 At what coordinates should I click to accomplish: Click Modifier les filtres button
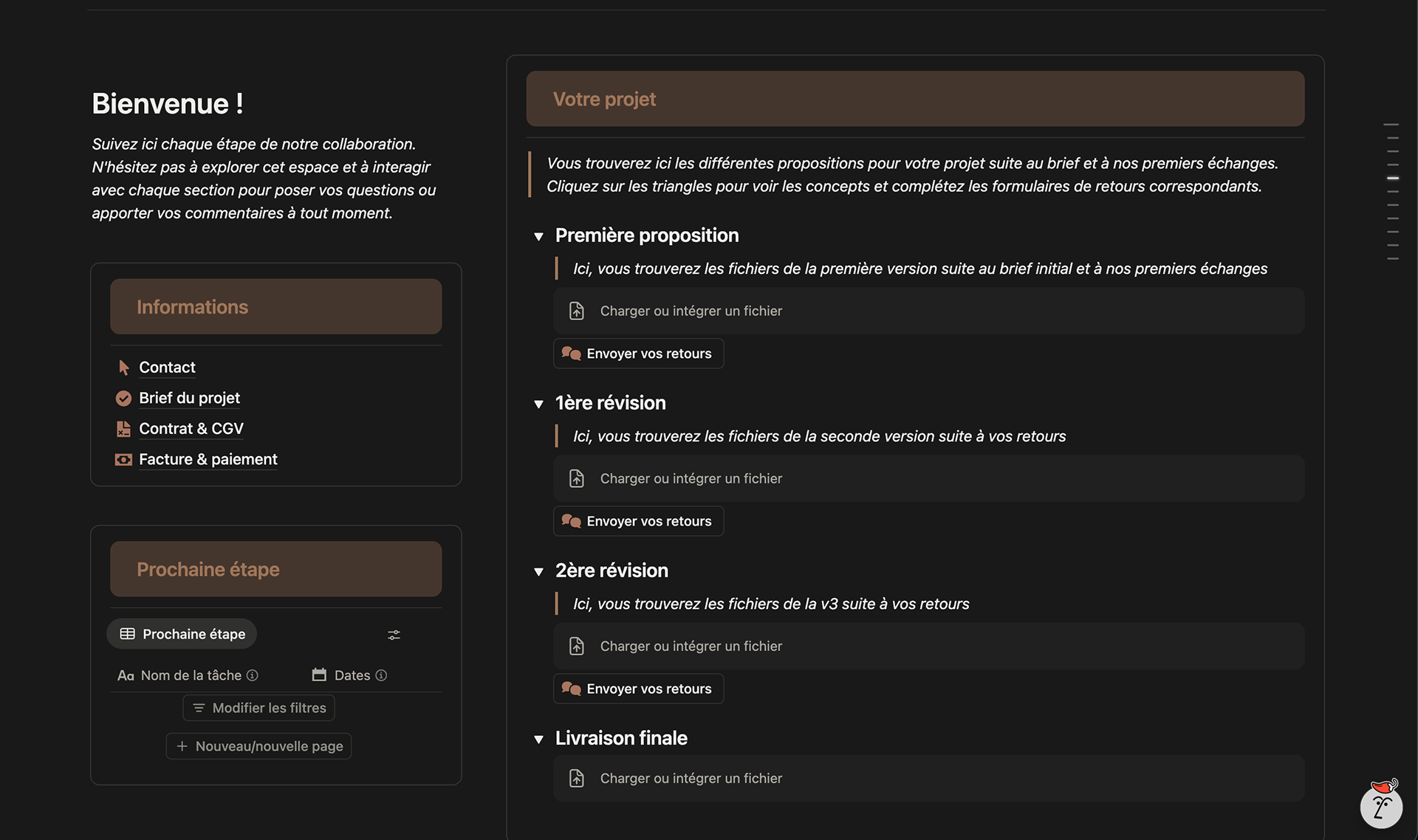click(x=258, y=708)
